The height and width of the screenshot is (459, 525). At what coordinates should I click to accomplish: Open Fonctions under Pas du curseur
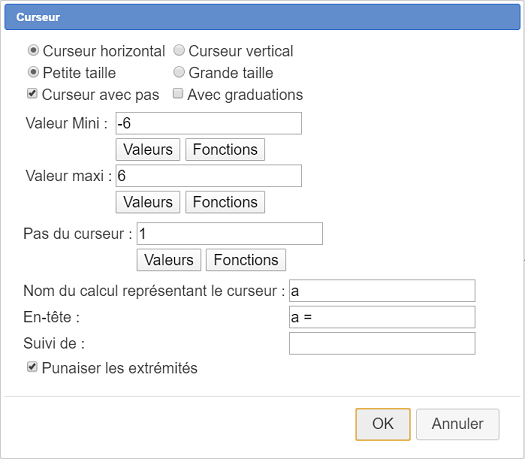point(246,260)
